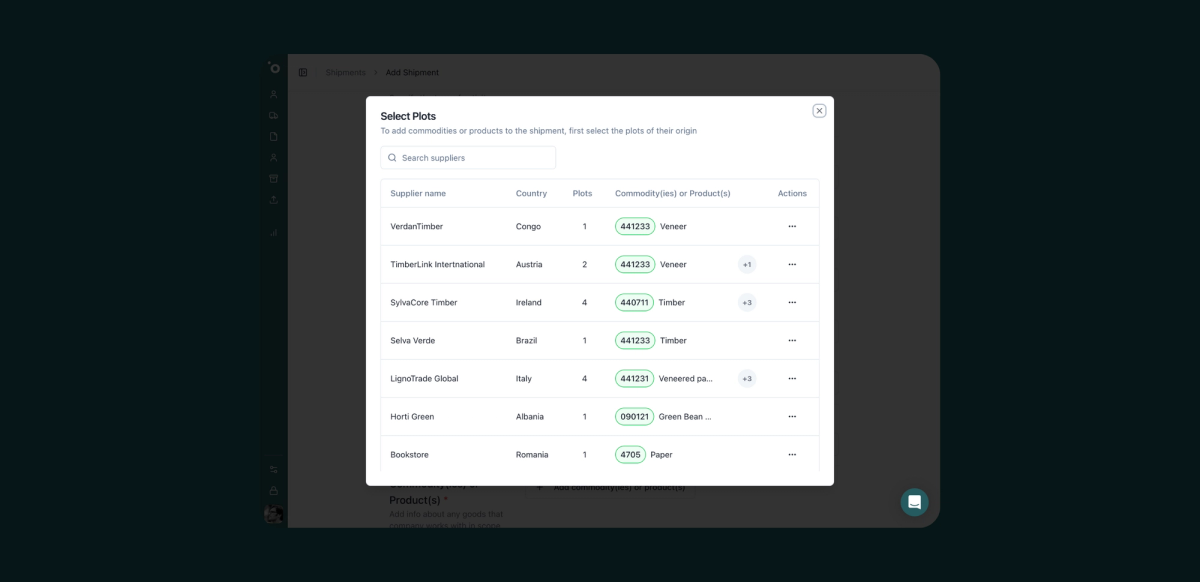The width and height of the screenshot is (1200, 582).
Task: Click Ireland country cell
Action: coord(528,302)
